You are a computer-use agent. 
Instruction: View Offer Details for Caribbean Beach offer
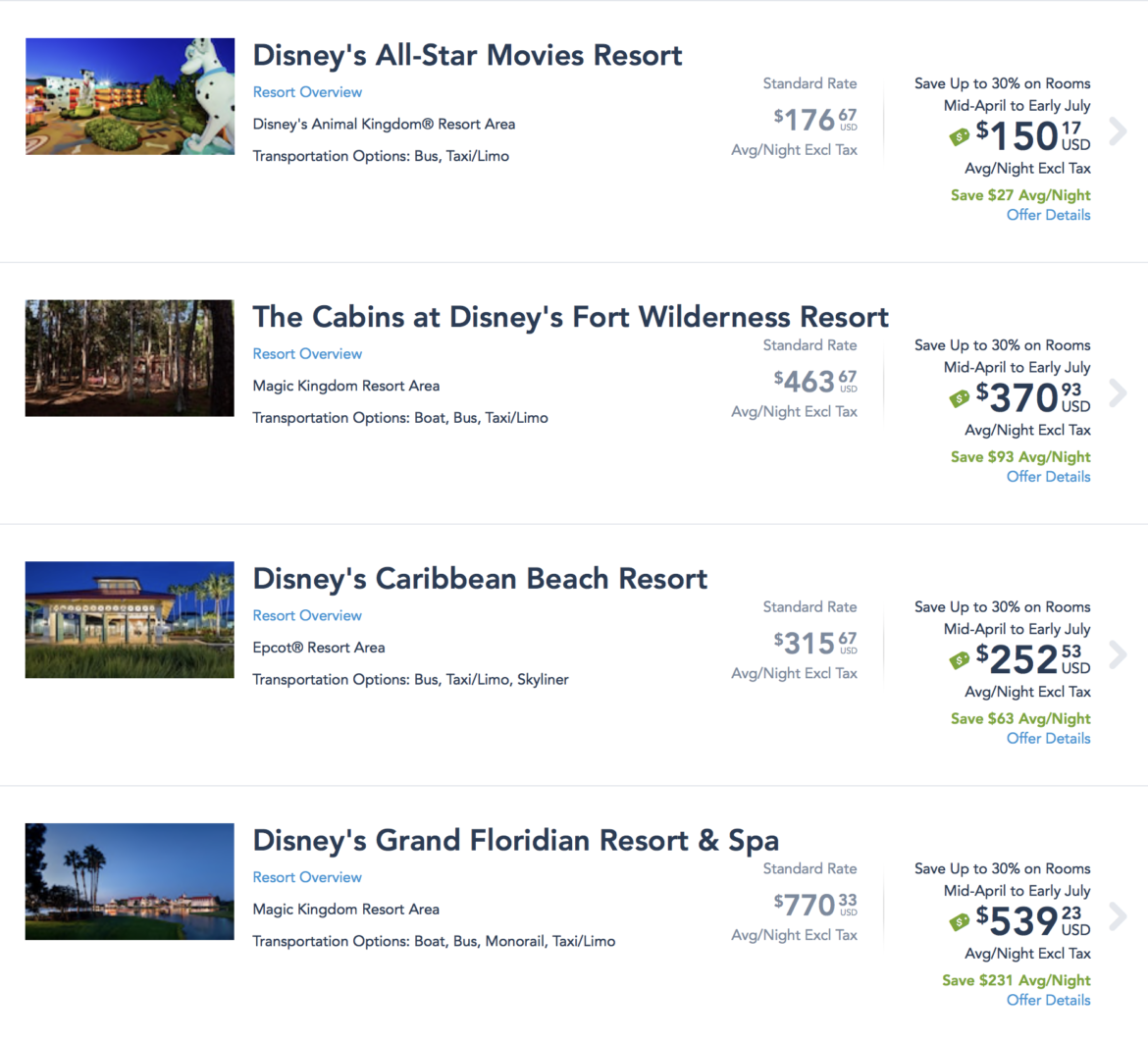tap(1048, 738)
